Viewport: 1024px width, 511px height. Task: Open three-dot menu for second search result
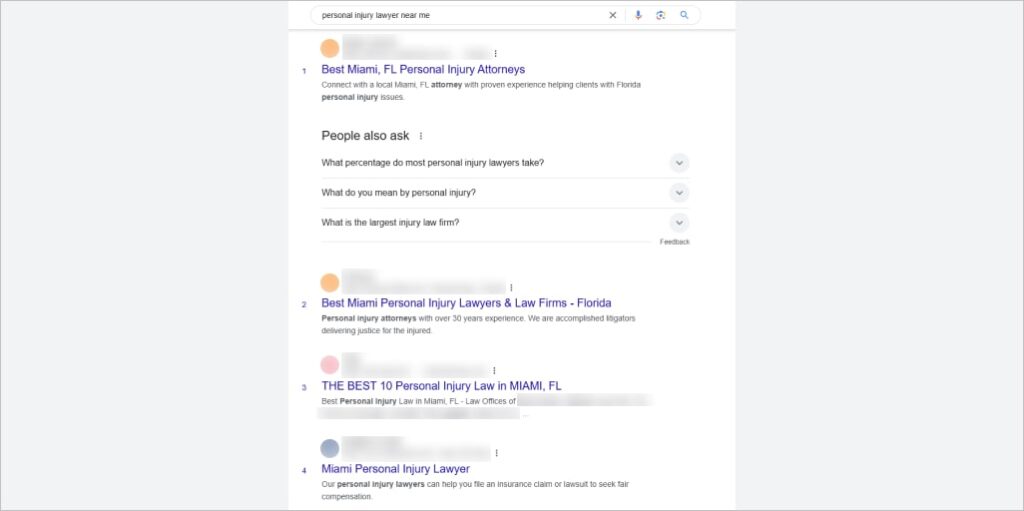click(511, 287)
